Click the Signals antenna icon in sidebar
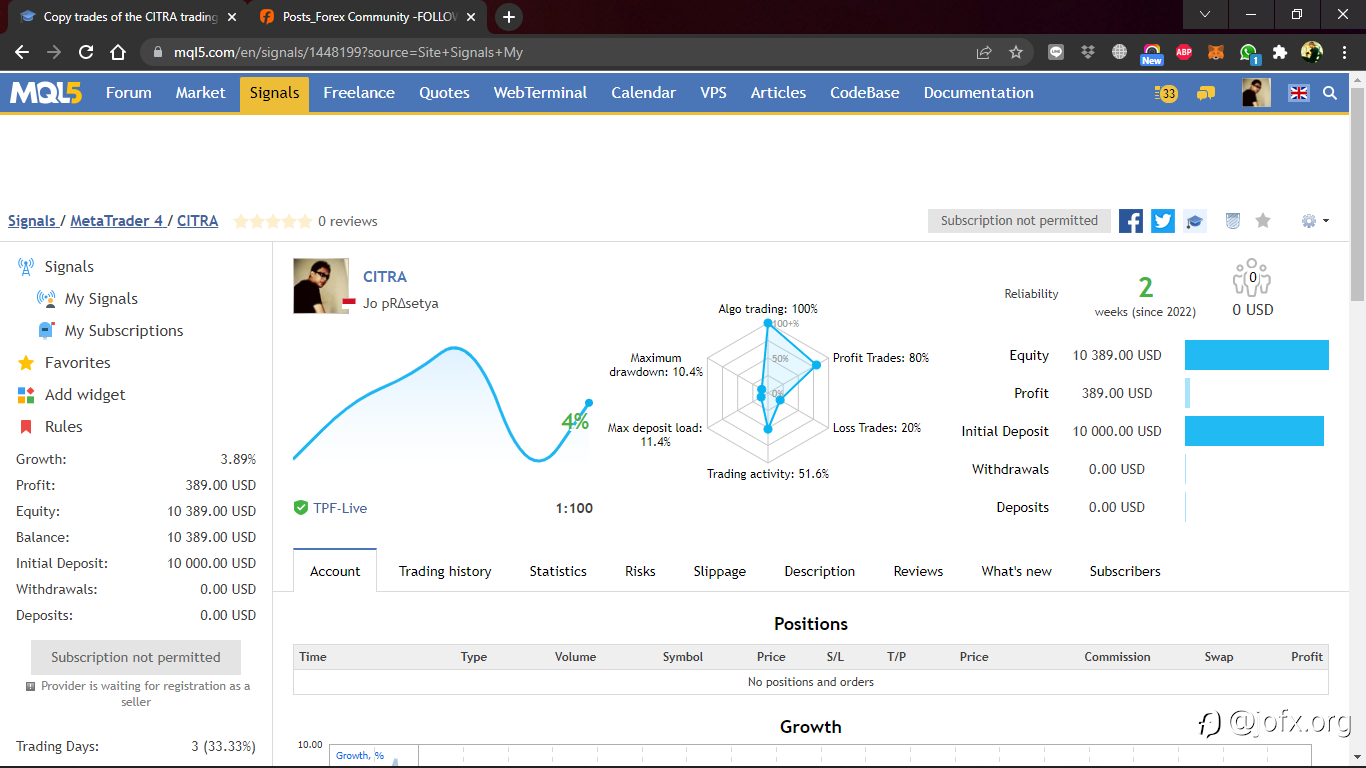Screen dimensions: 1366x768 (26, 267)
